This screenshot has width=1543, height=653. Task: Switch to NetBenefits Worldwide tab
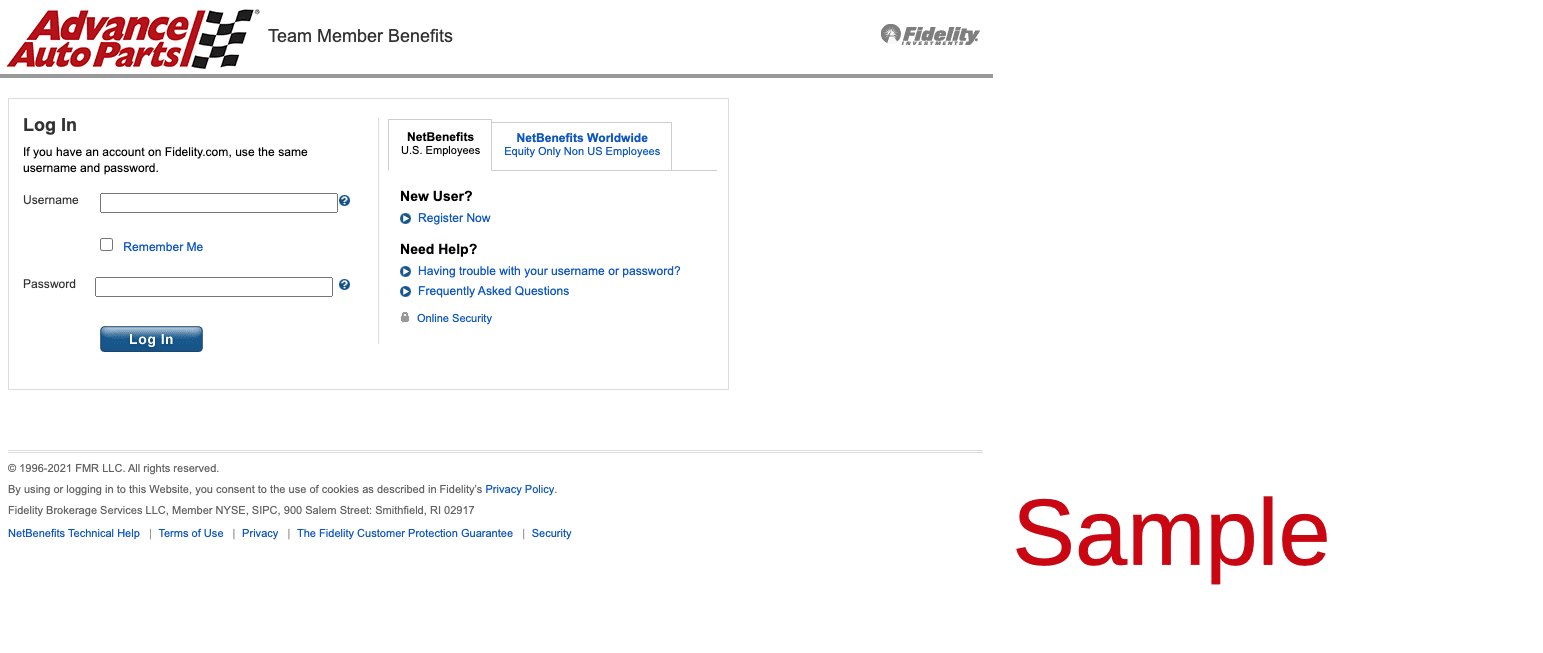coord(582,145)
